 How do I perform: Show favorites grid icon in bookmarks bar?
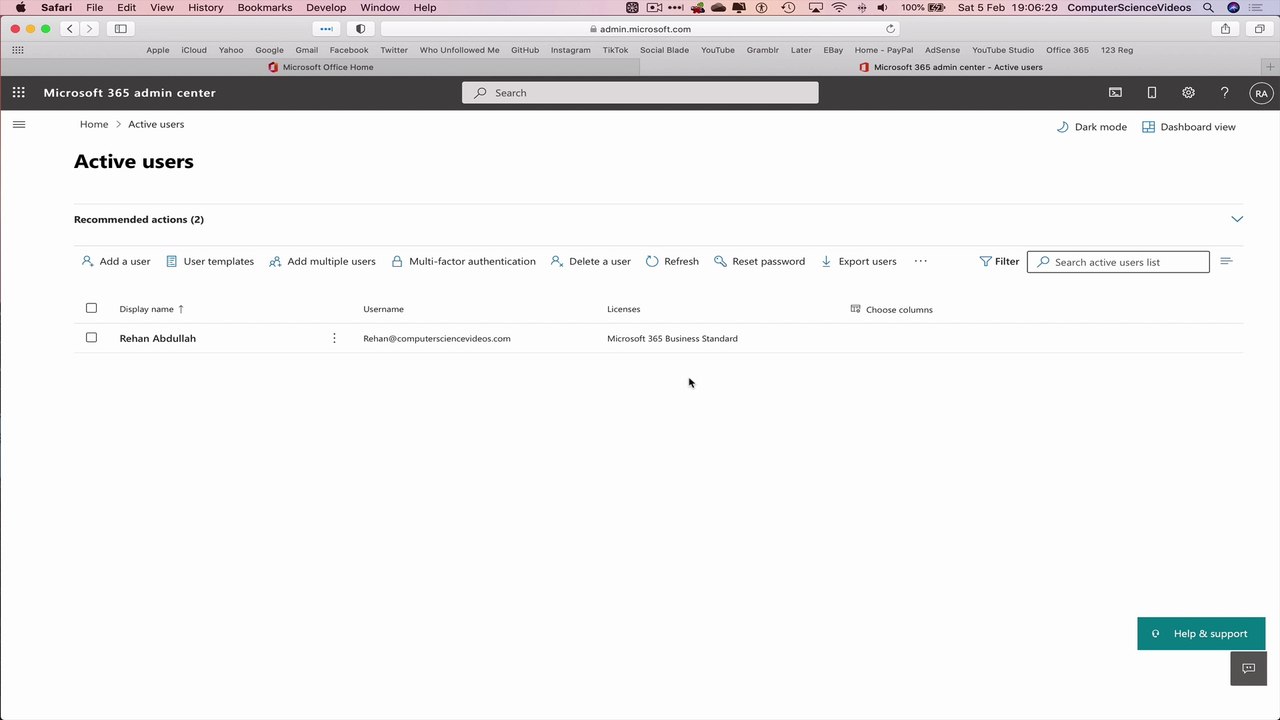17,50
